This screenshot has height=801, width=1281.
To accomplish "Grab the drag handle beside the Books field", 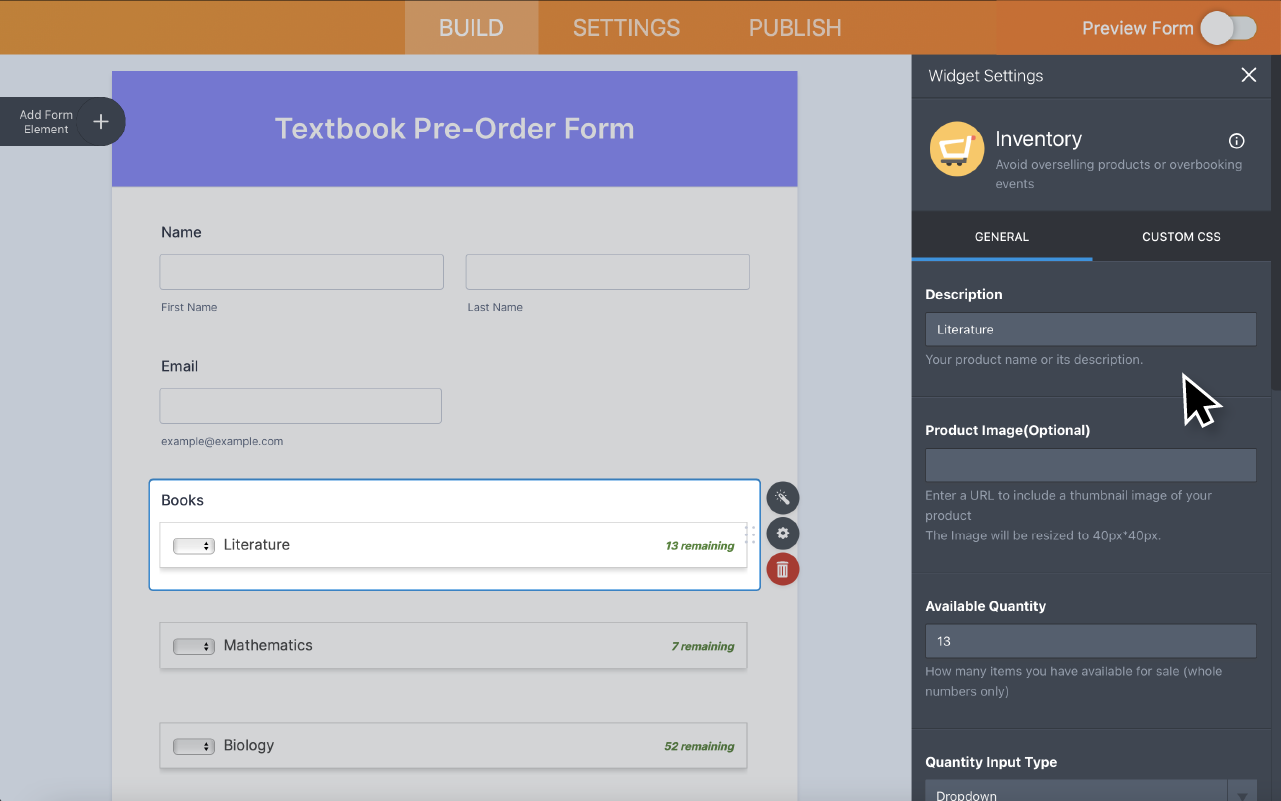I will [x=750, y=535].
